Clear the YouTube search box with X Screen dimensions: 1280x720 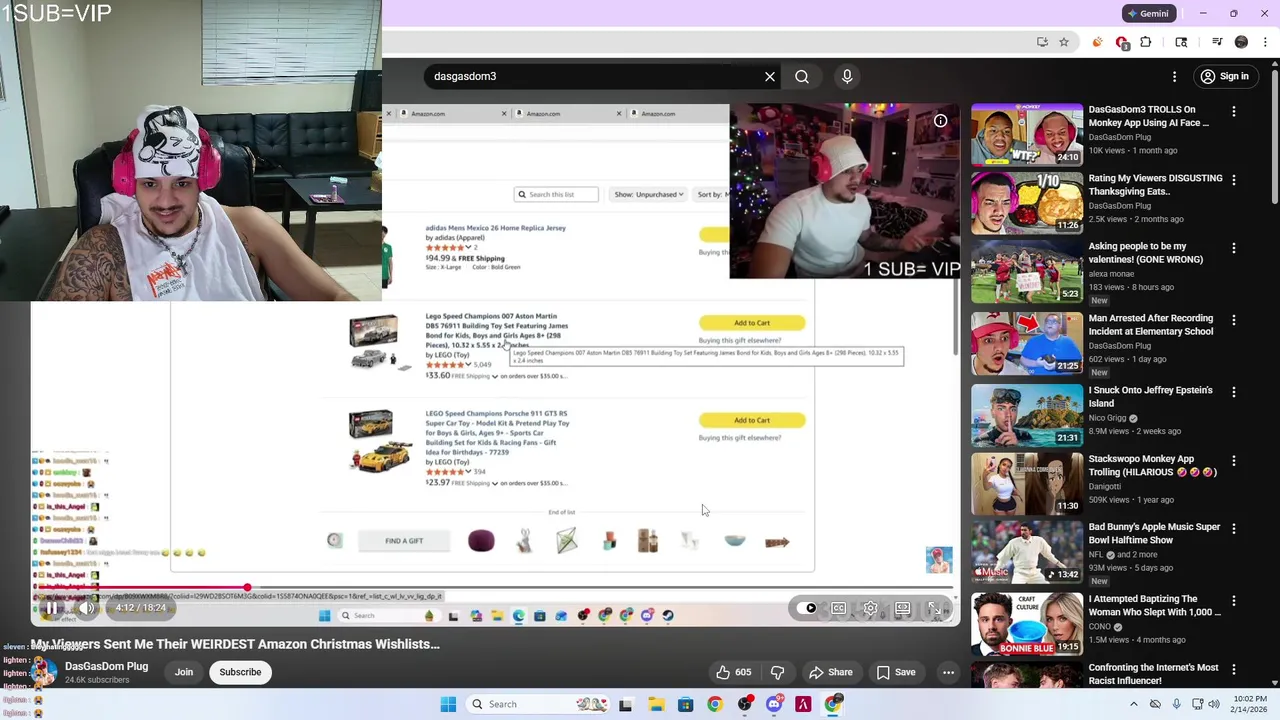(770, 76)
